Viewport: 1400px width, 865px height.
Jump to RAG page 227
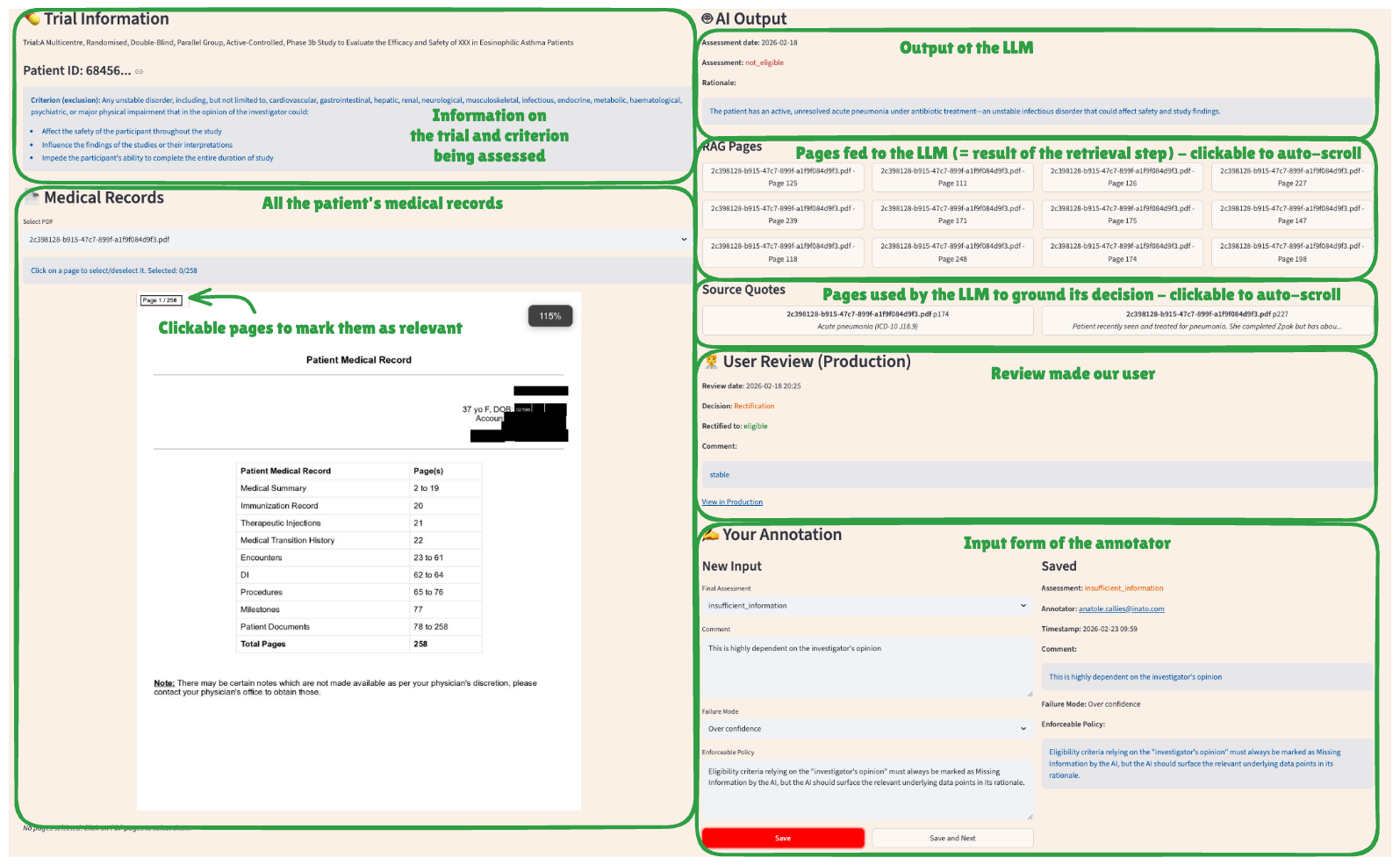1292,177
